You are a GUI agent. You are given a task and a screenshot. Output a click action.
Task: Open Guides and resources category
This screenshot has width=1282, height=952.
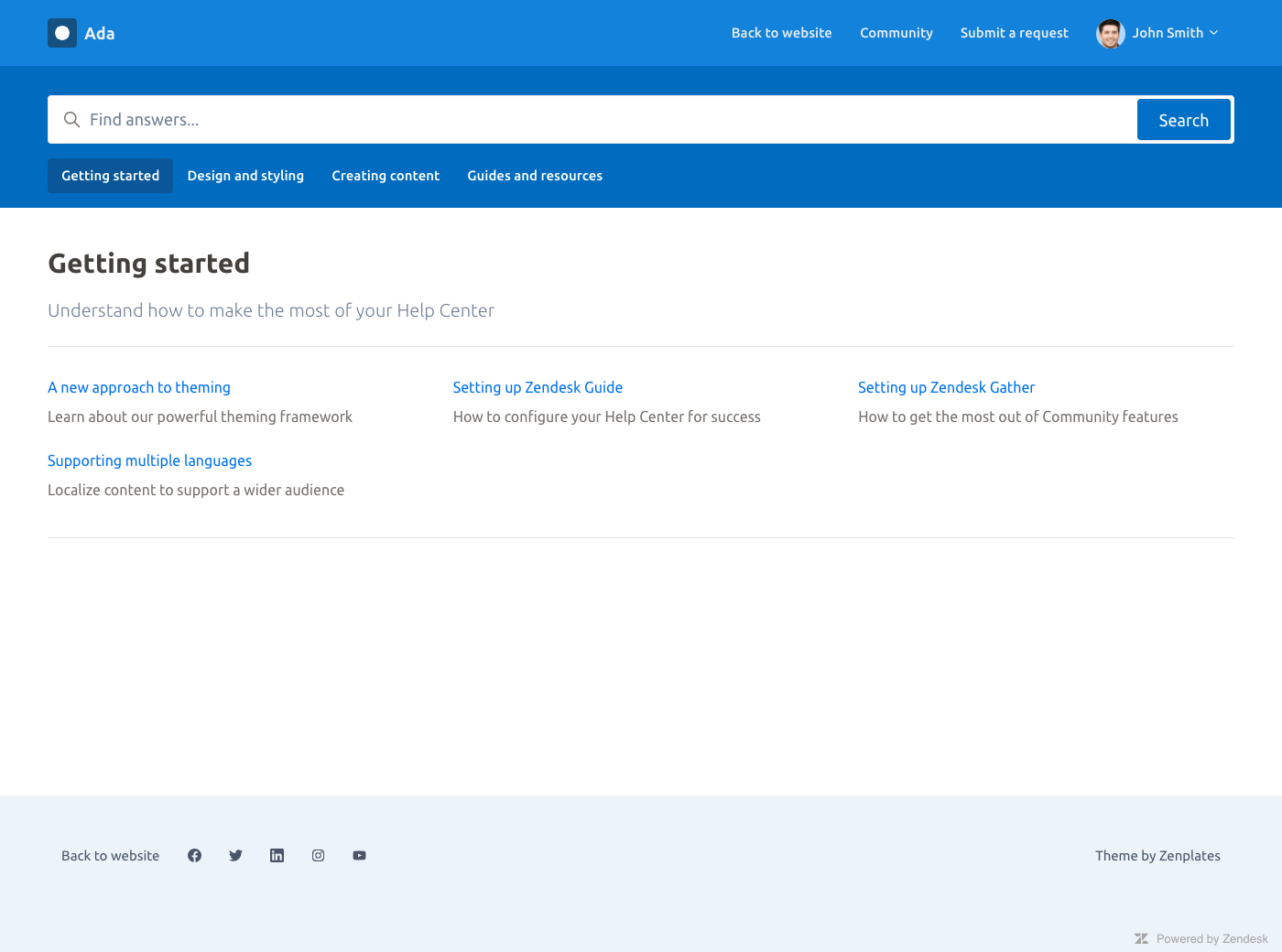535,176
